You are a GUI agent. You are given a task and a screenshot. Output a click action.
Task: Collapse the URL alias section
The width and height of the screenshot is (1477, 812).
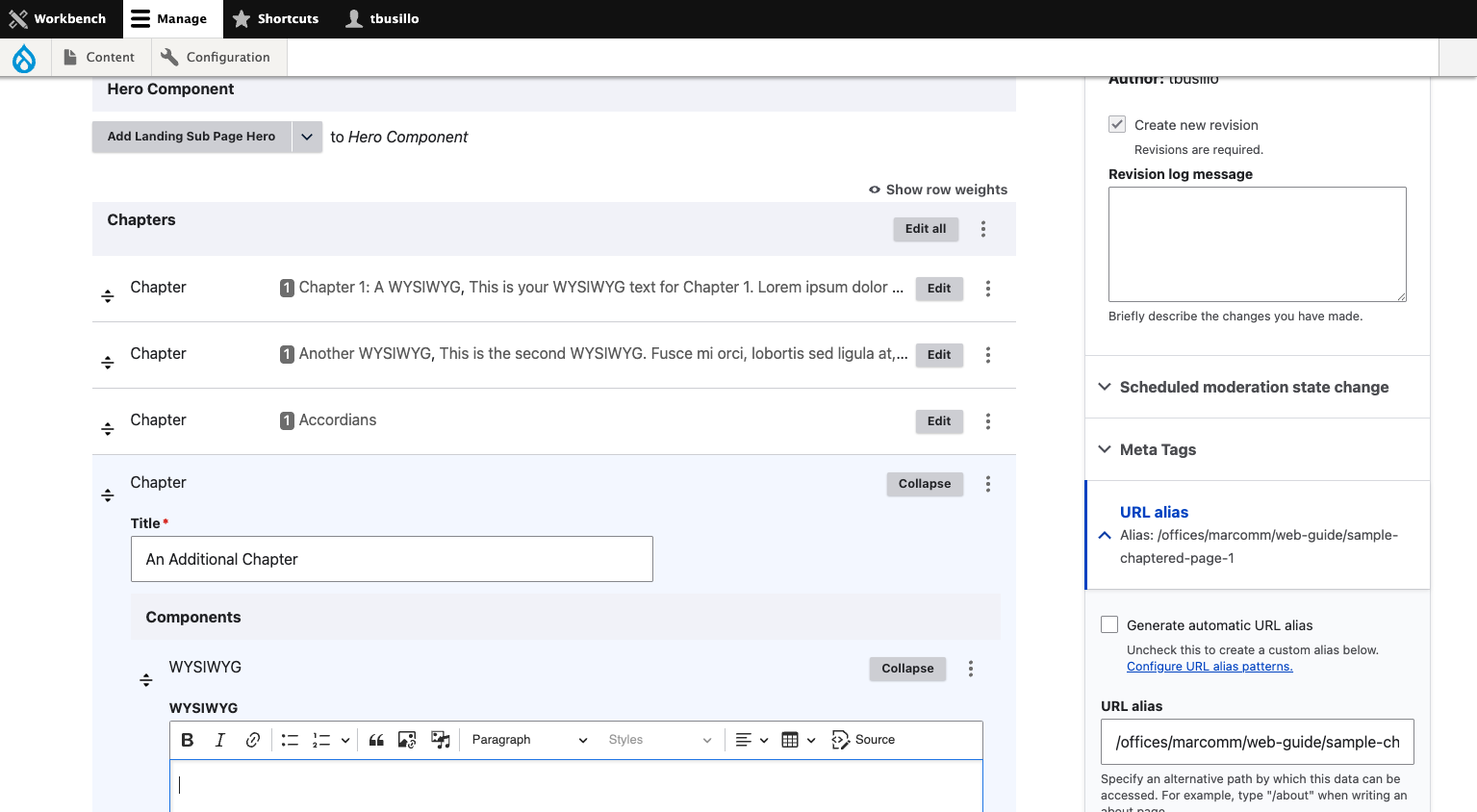pos(1257,535)
